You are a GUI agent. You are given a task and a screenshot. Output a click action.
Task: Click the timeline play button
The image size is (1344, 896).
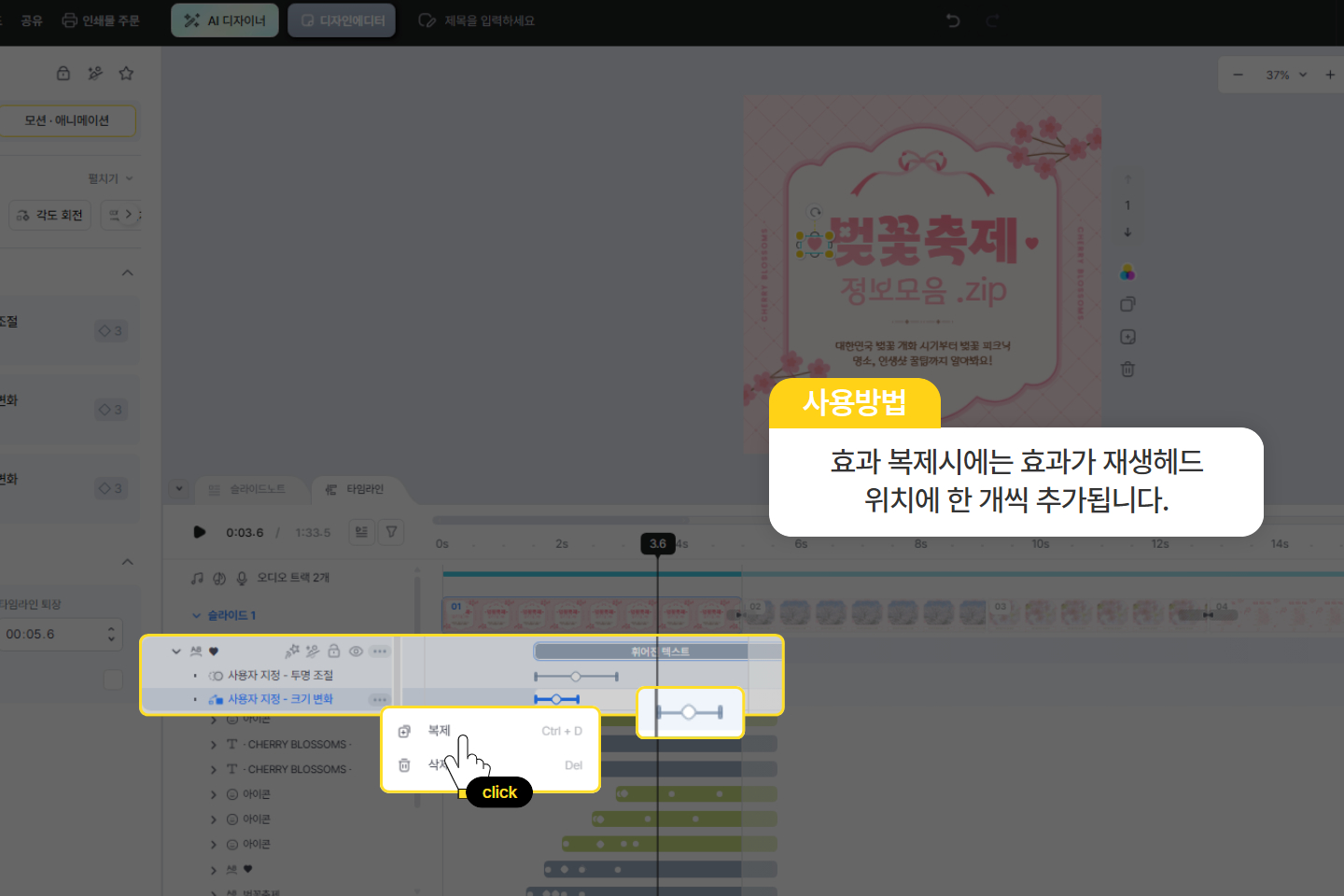(199, 532)
